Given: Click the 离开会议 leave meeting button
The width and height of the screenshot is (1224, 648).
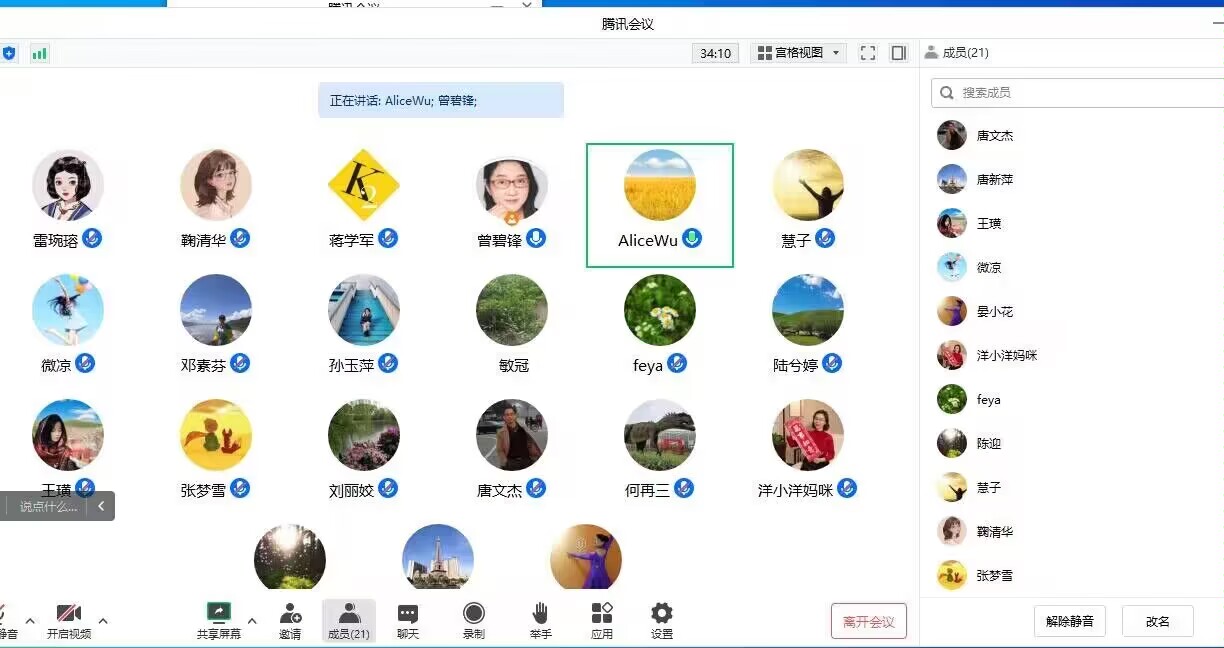Looking at the screenshot, I should coord(868,621).
